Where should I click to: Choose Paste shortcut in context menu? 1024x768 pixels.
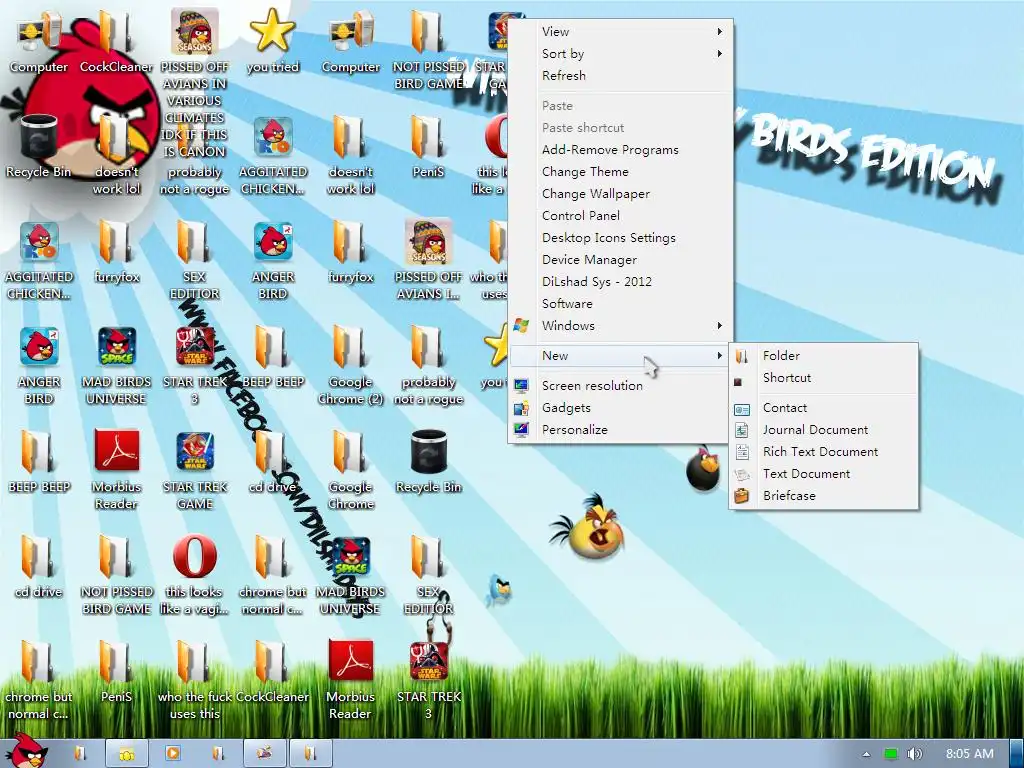[x=620, y=128]
